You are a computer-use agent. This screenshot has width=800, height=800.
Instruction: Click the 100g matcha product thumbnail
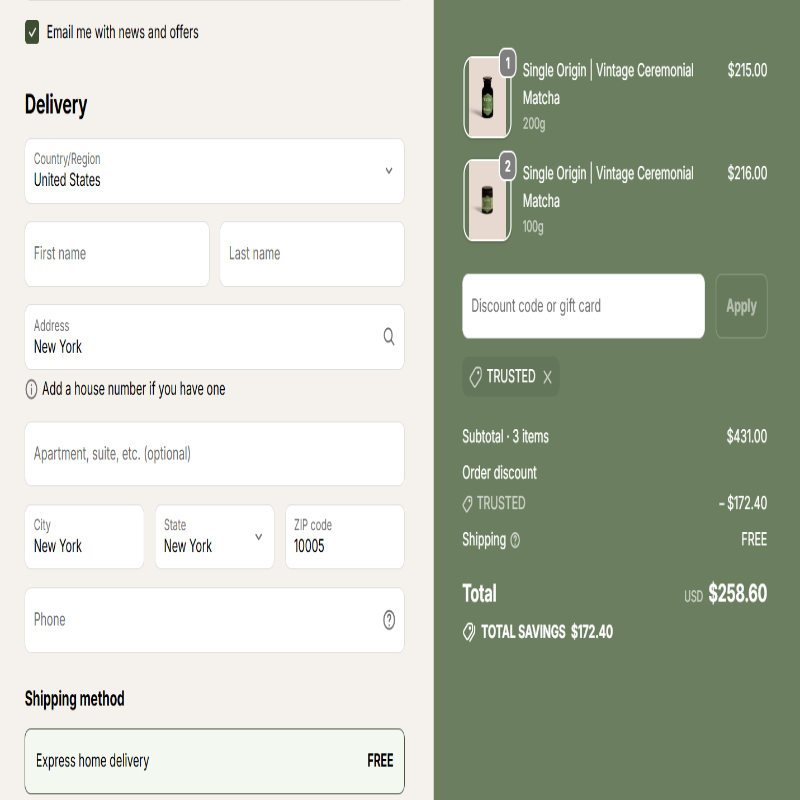pyautogui.click(x=487, y=200)
